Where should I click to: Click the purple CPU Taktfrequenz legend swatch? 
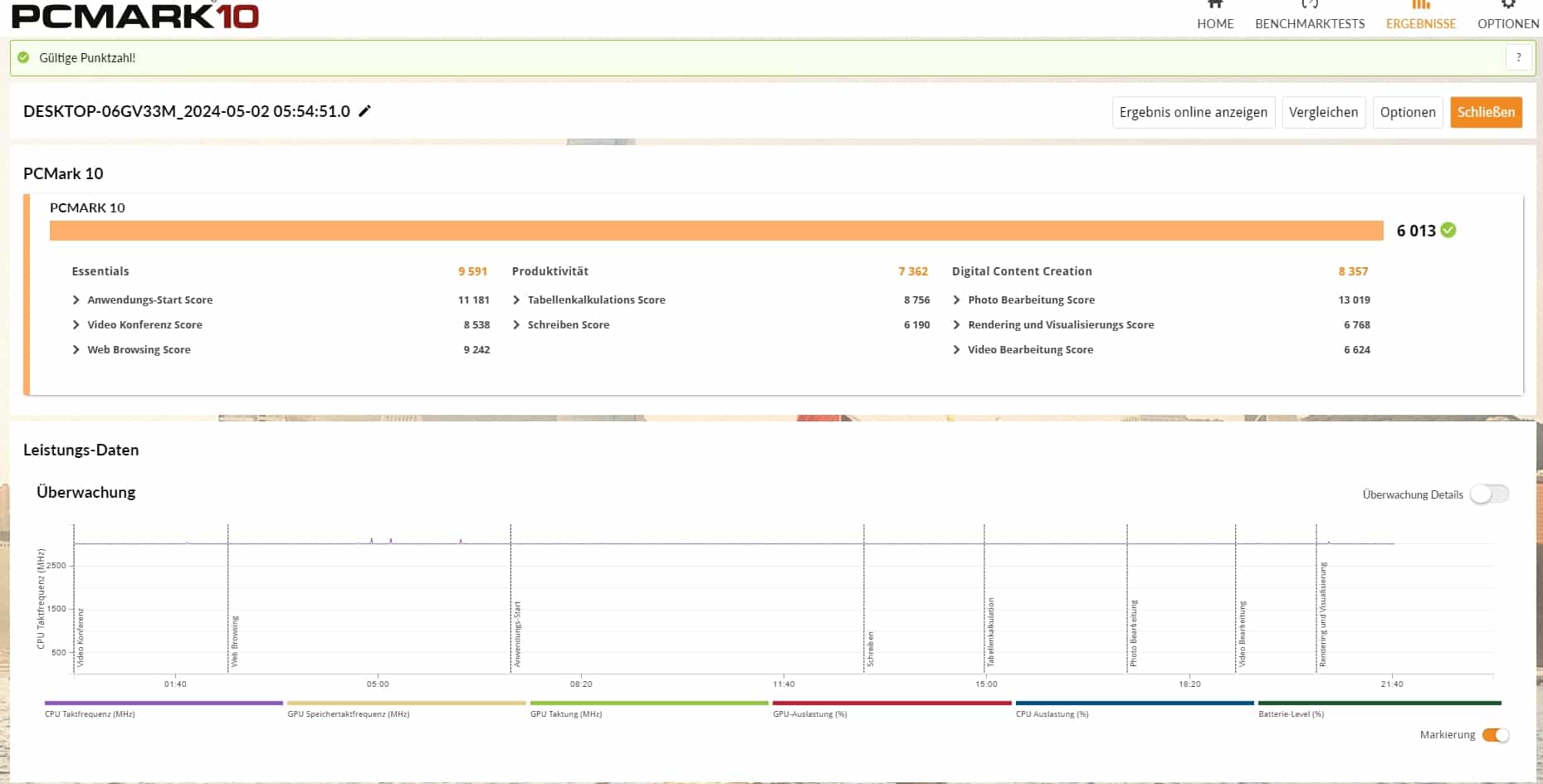pyautogui.click(x=164, y=704)
